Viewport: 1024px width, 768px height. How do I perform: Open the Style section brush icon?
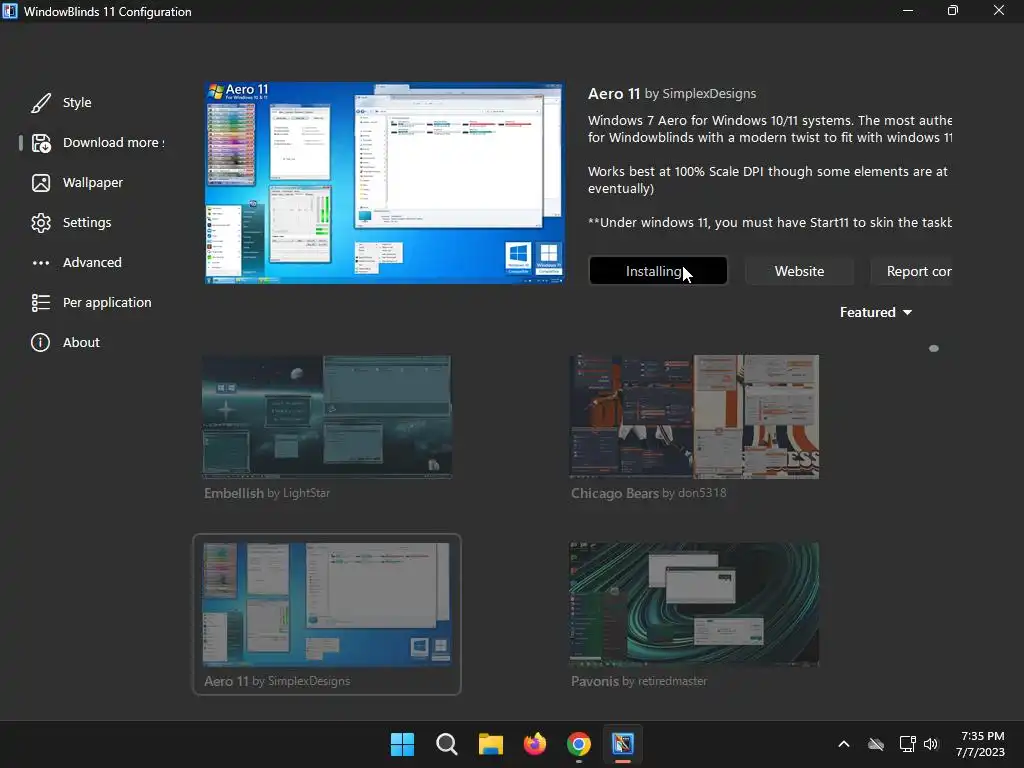pyautogui.click(x=40, y=103)
